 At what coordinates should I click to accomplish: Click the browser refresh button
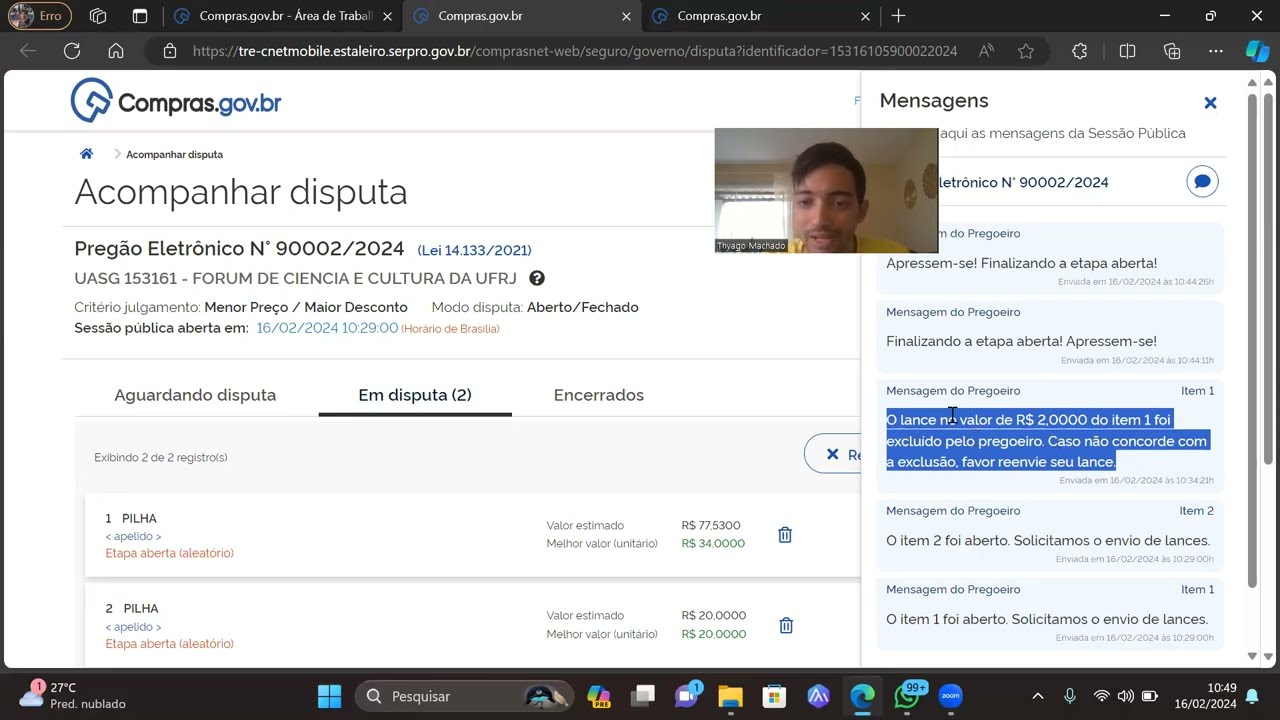(72, 51)
